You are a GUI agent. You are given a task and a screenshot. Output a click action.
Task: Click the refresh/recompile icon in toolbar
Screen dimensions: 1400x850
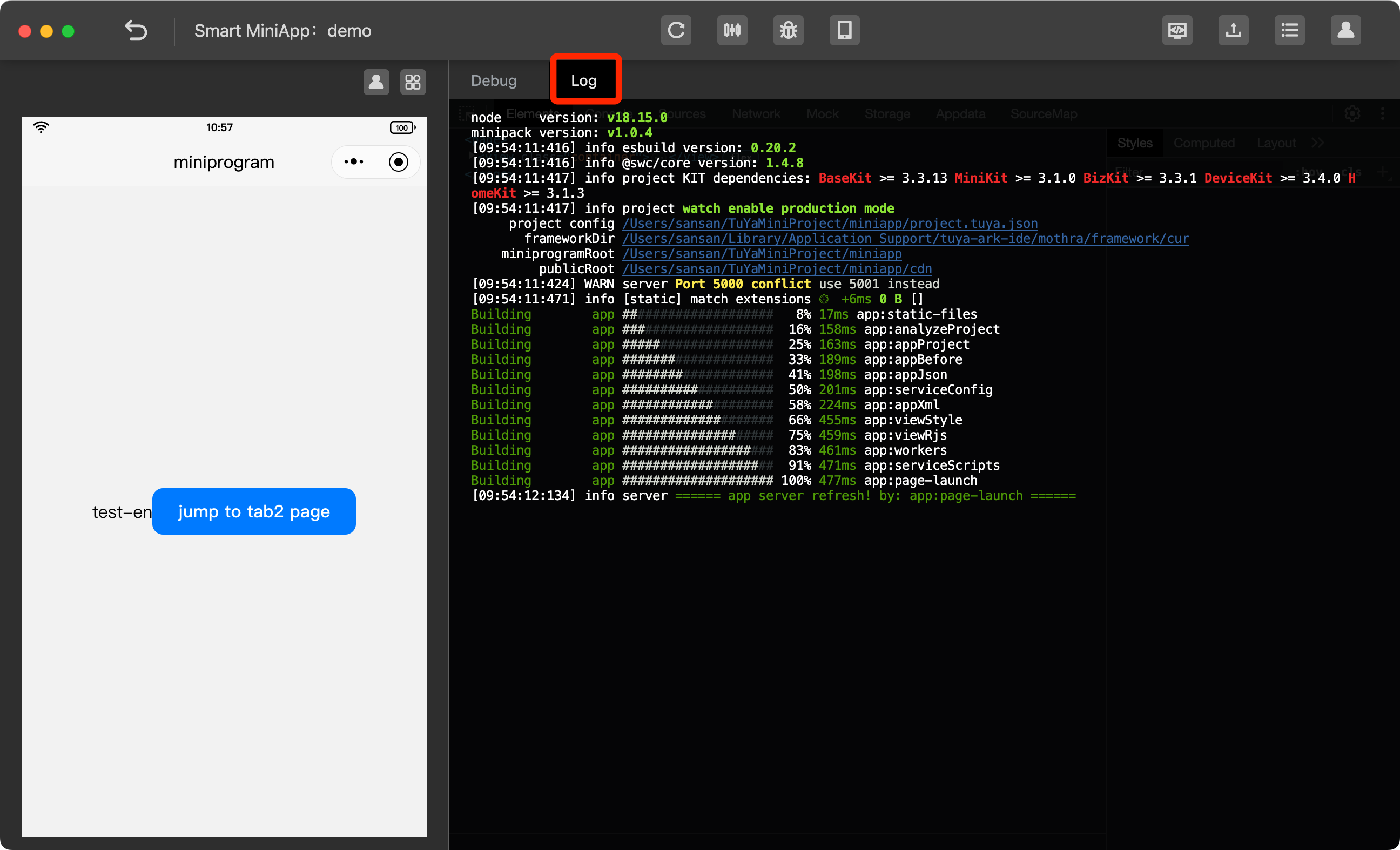pyautogui.click(x=676, y=30)
